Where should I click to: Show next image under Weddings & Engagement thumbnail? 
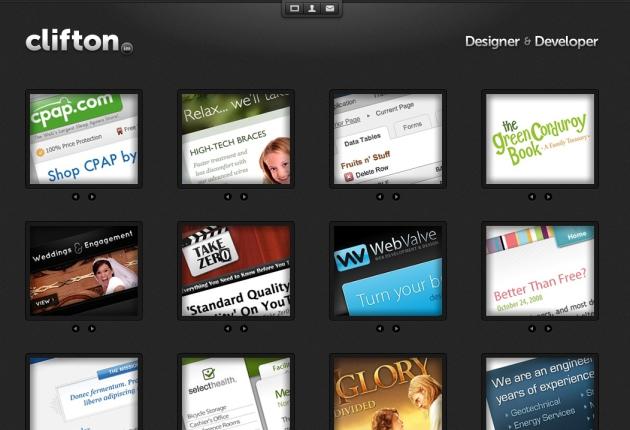click(x=92, y=328)
